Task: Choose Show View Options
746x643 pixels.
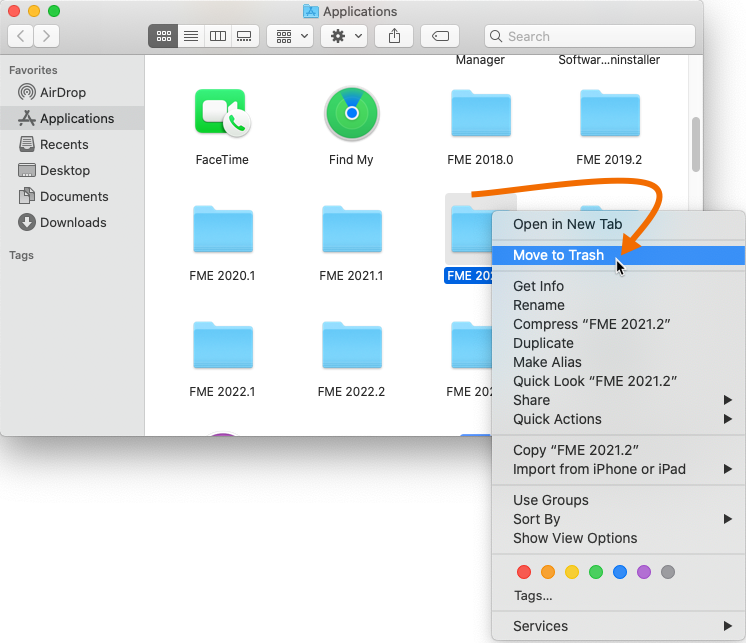Action: (x=618, y=538)
